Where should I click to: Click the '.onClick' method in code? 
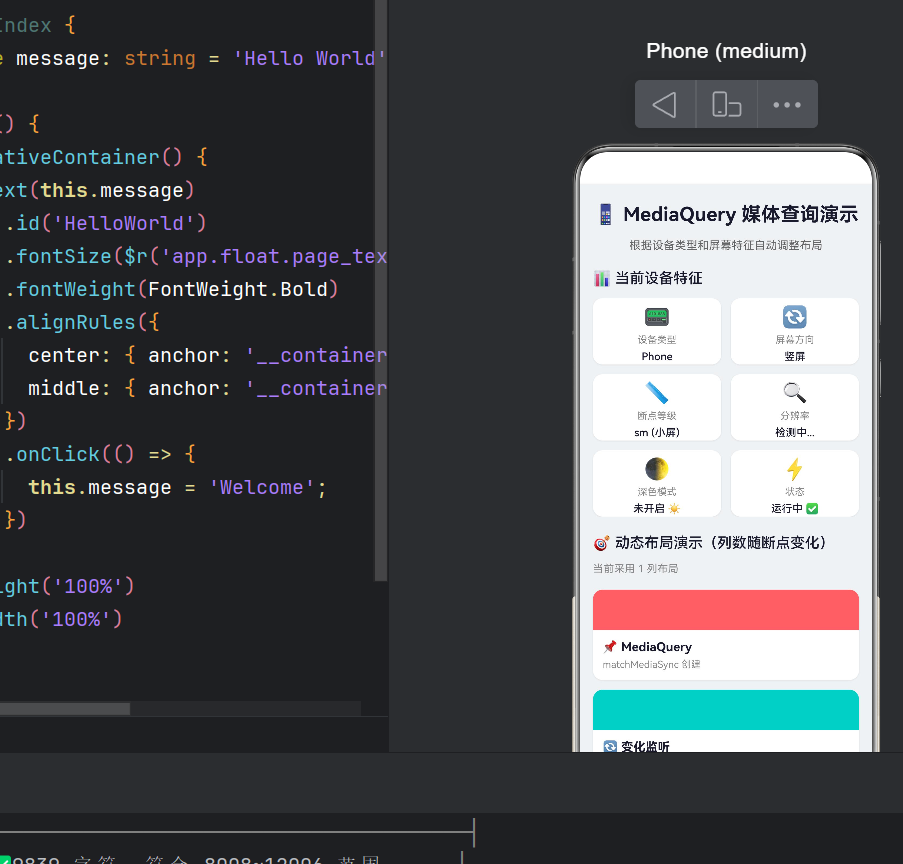(x=52, y=454)
